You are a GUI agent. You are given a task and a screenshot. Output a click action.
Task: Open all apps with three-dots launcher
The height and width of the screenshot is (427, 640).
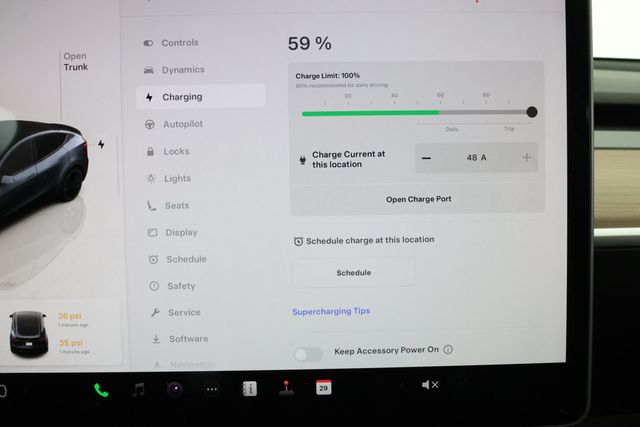212,390
